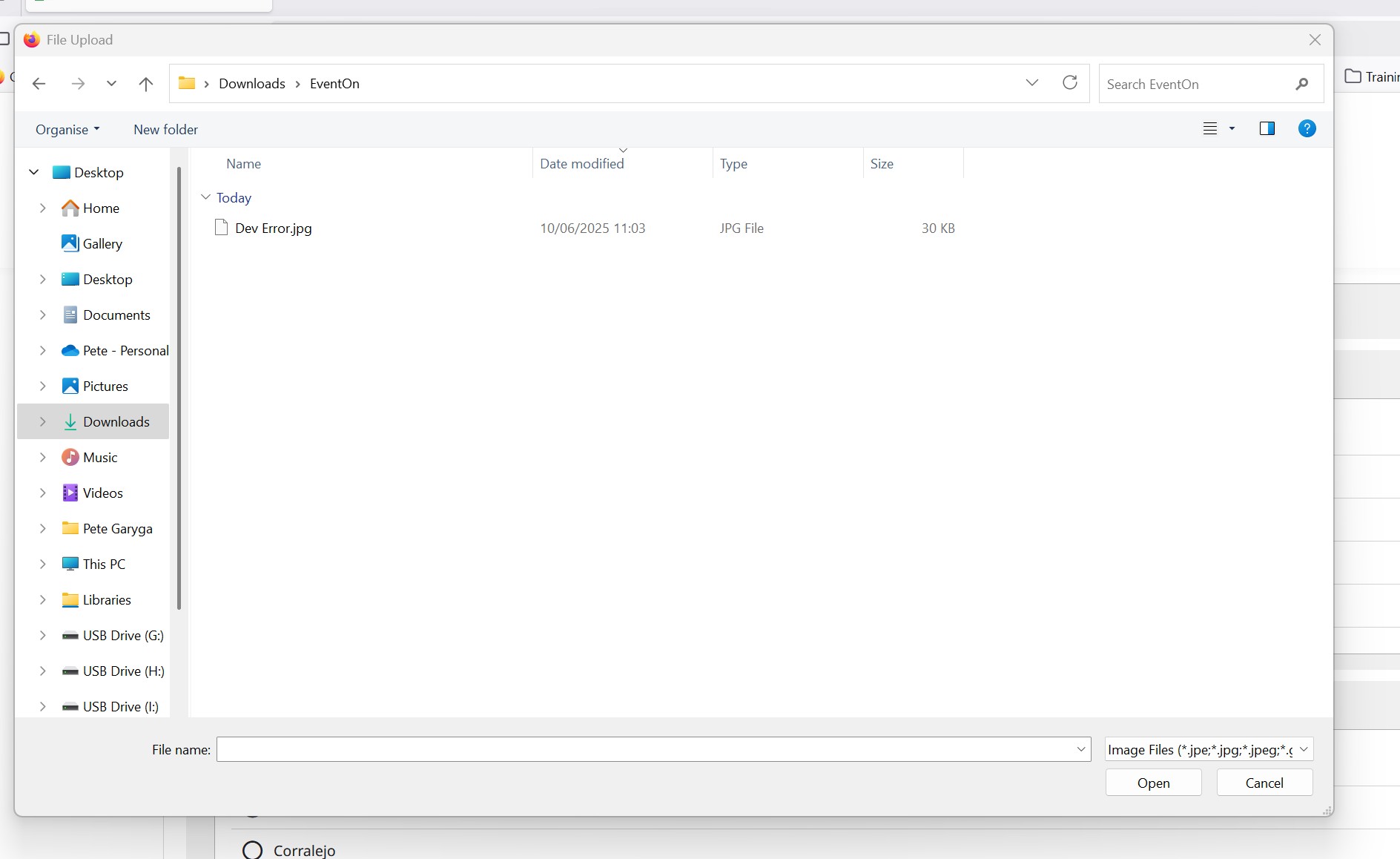Image resolution: width=1400 pixels, height=859 pixels.
Task: Click the File name input field
Action: [645, 750]
